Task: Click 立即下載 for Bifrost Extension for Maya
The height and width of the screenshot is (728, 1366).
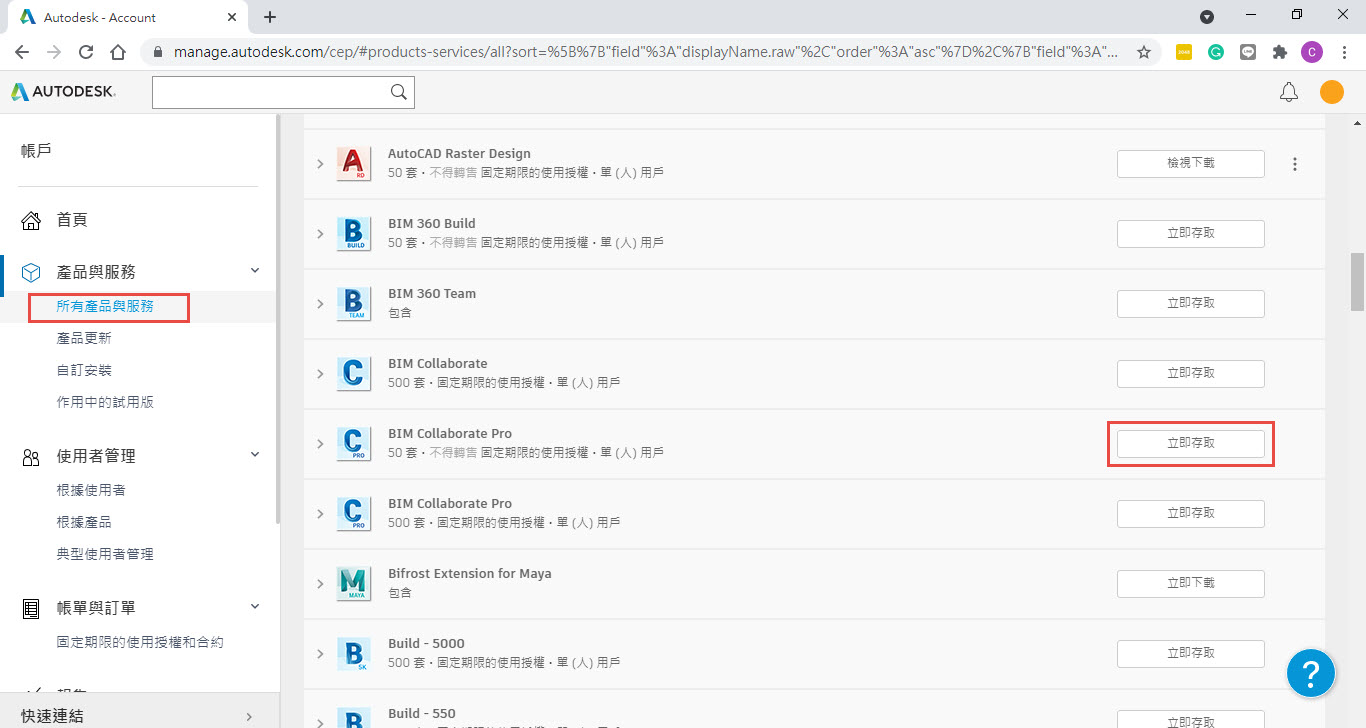Action: click(x=1191, y=583)
